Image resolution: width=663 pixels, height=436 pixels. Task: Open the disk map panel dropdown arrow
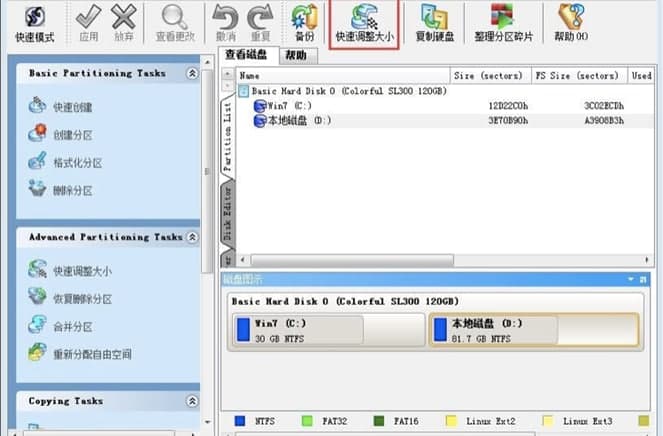(631, 279)
